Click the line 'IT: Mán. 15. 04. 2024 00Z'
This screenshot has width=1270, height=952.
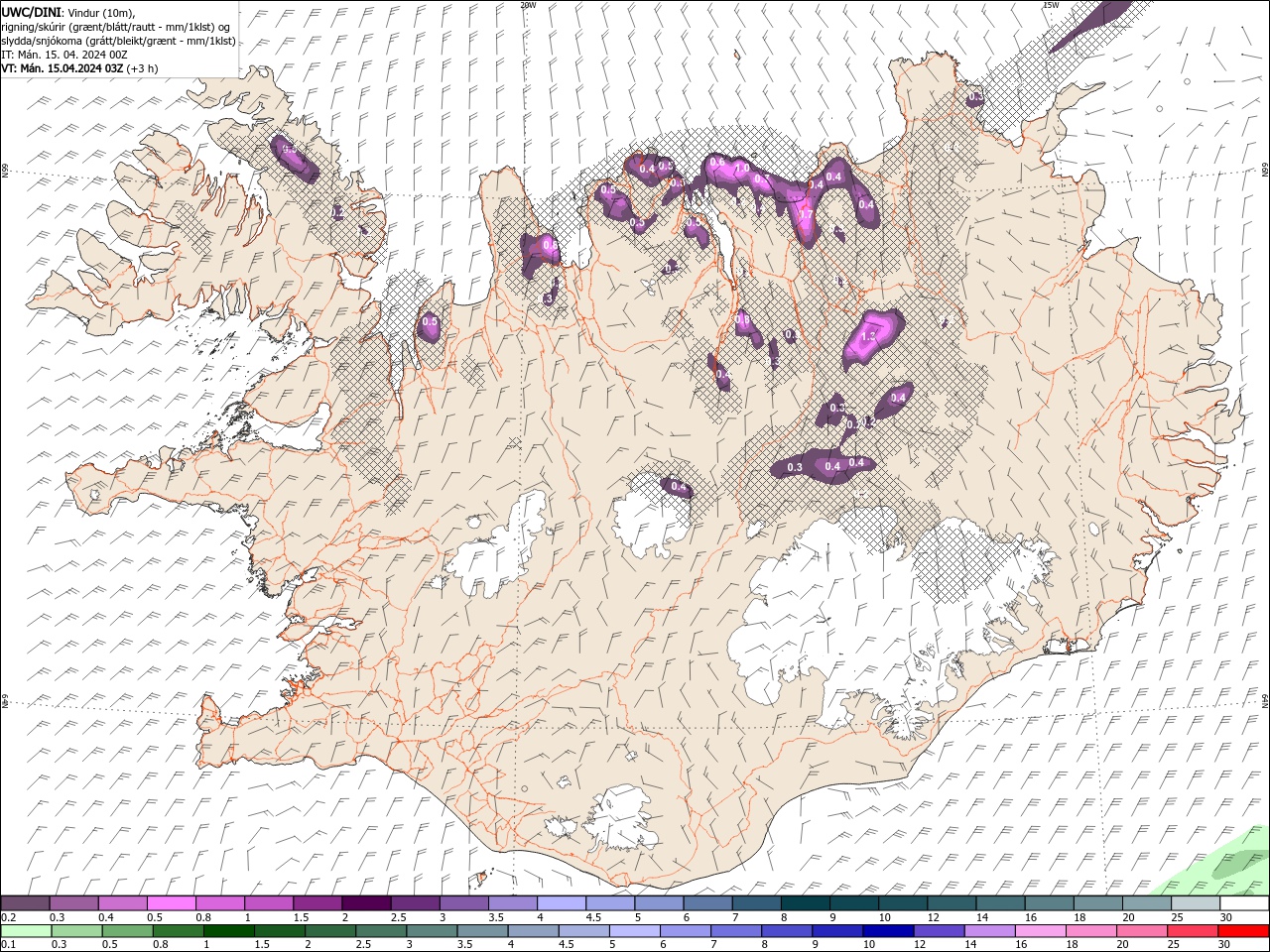point(65,55)
